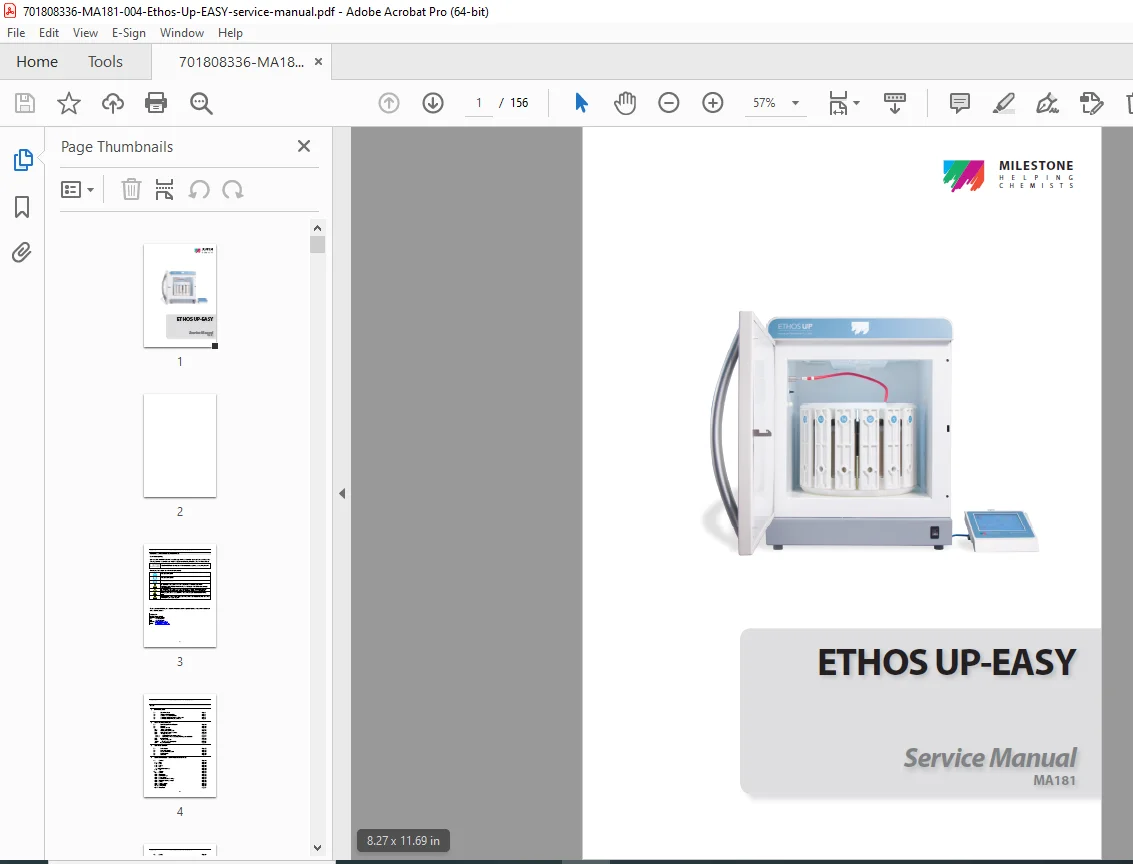Screen dimensions: 1133x864
Task: Add file to starred with star icon
Action: click(69, 103)
